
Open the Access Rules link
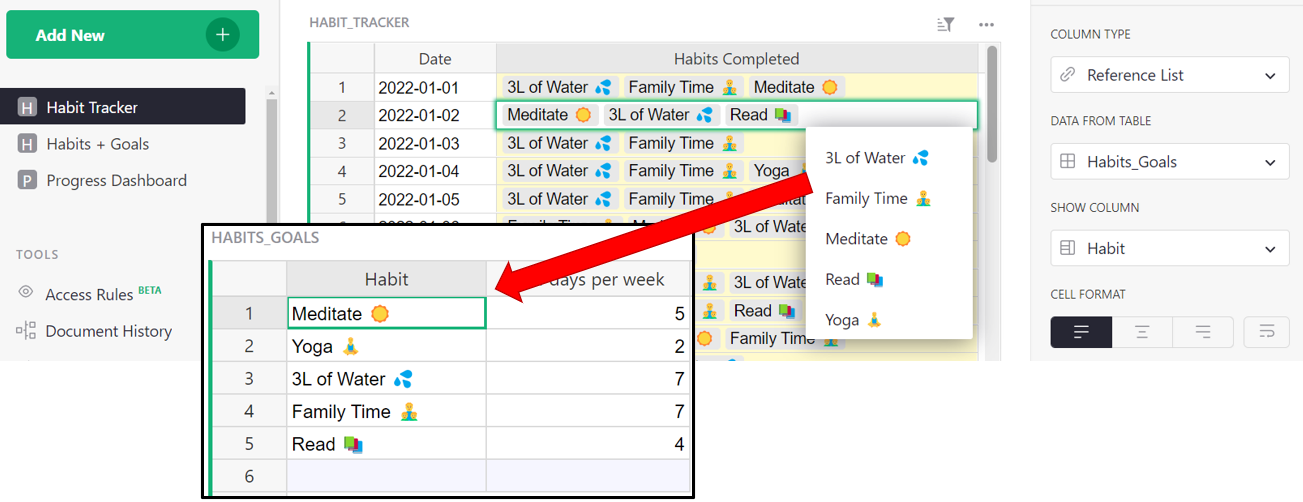tap(89, 294)
